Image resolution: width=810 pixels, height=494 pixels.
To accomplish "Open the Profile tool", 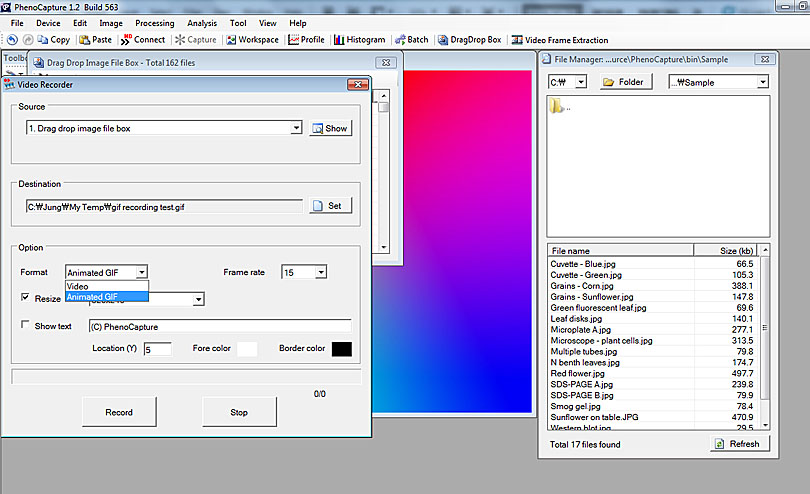I will [x=306, y=40].
